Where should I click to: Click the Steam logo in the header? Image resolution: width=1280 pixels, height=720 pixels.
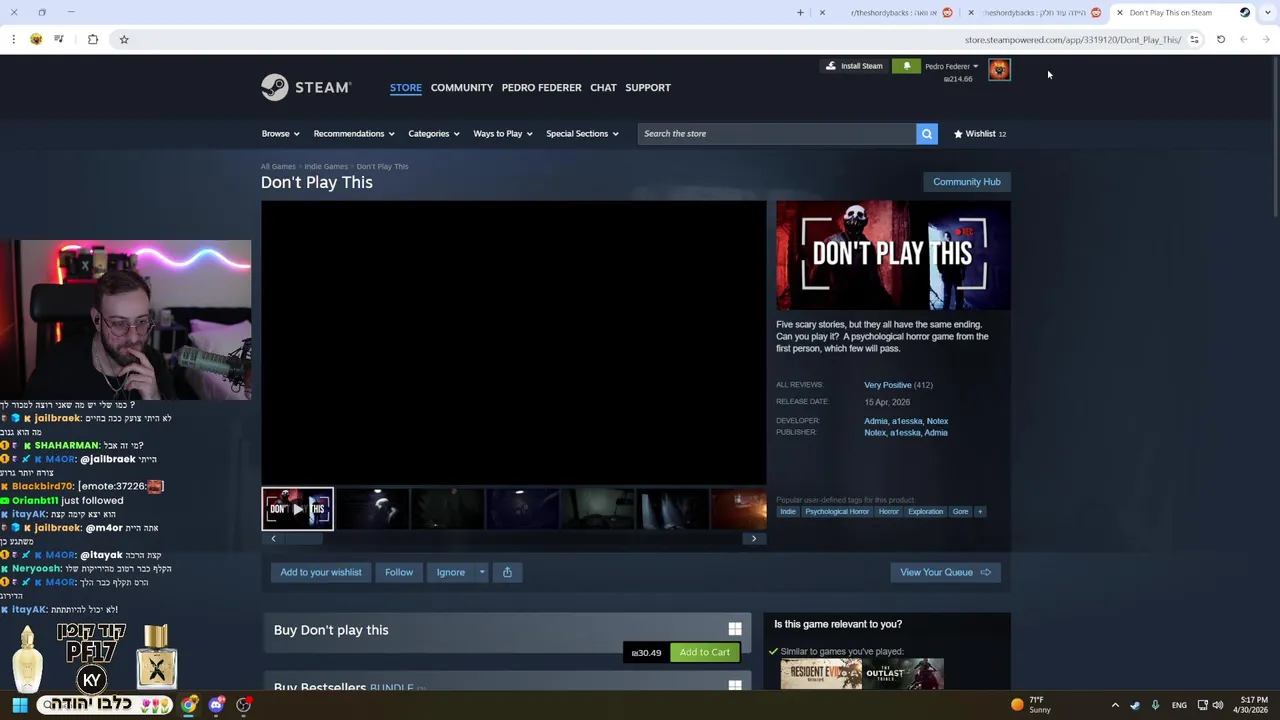coord(306,87)
